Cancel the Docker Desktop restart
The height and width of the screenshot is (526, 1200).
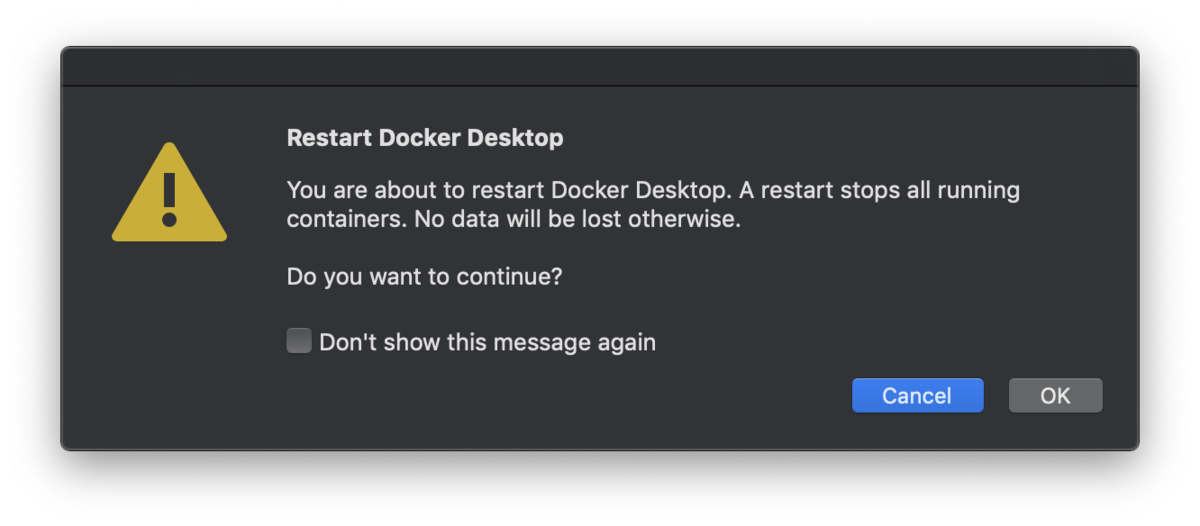pos(917,396)
